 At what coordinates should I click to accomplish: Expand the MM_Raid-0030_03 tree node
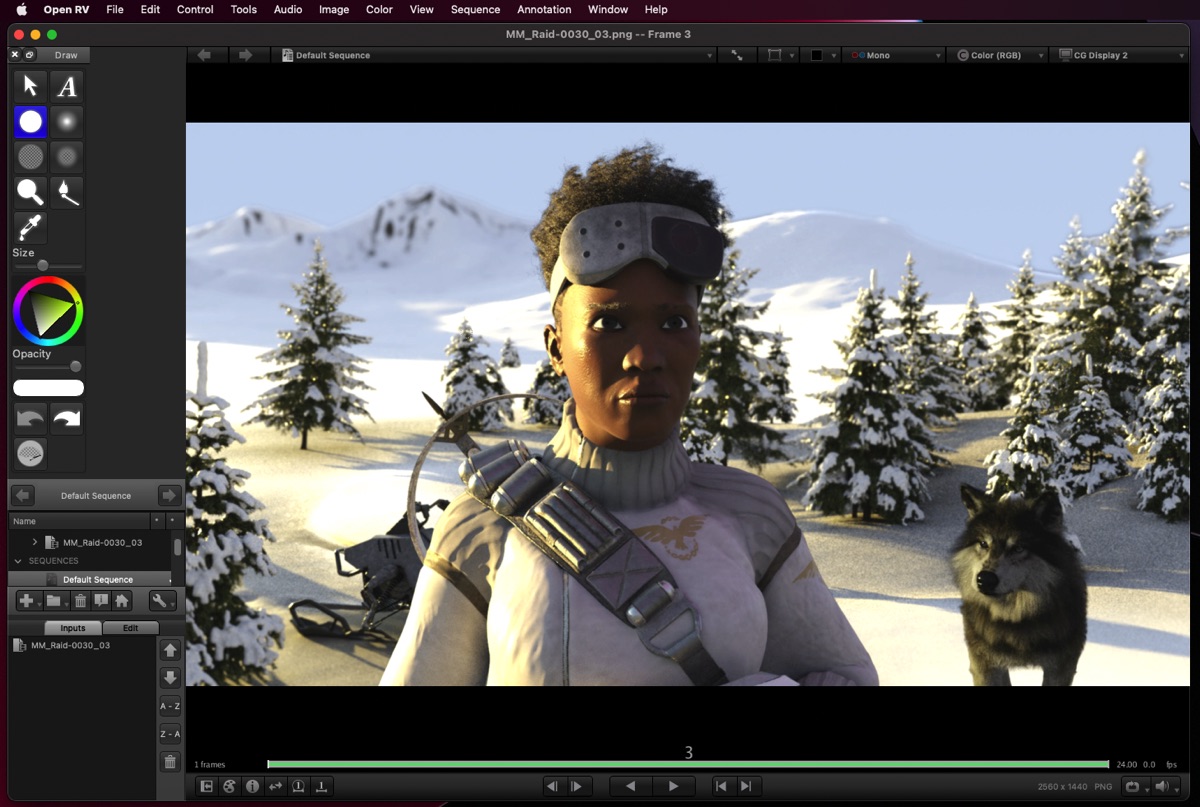coord(35,542)
